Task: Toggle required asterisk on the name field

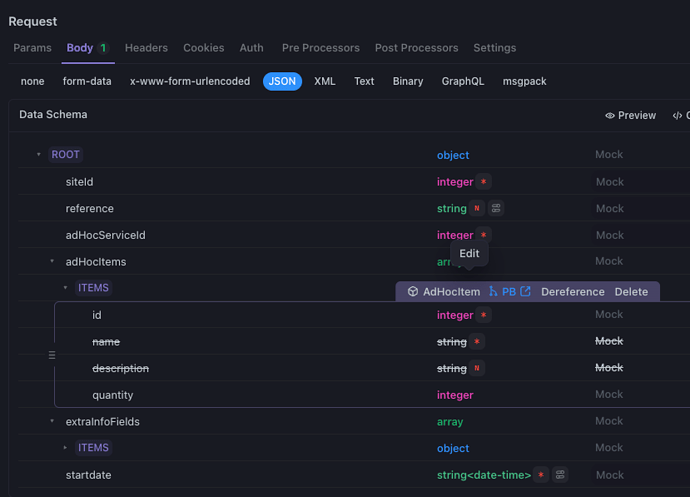Action: [x=477, y=342]
